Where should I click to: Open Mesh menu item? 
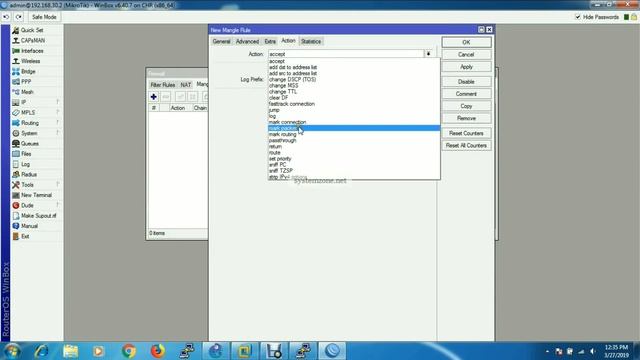click(27, 92)
